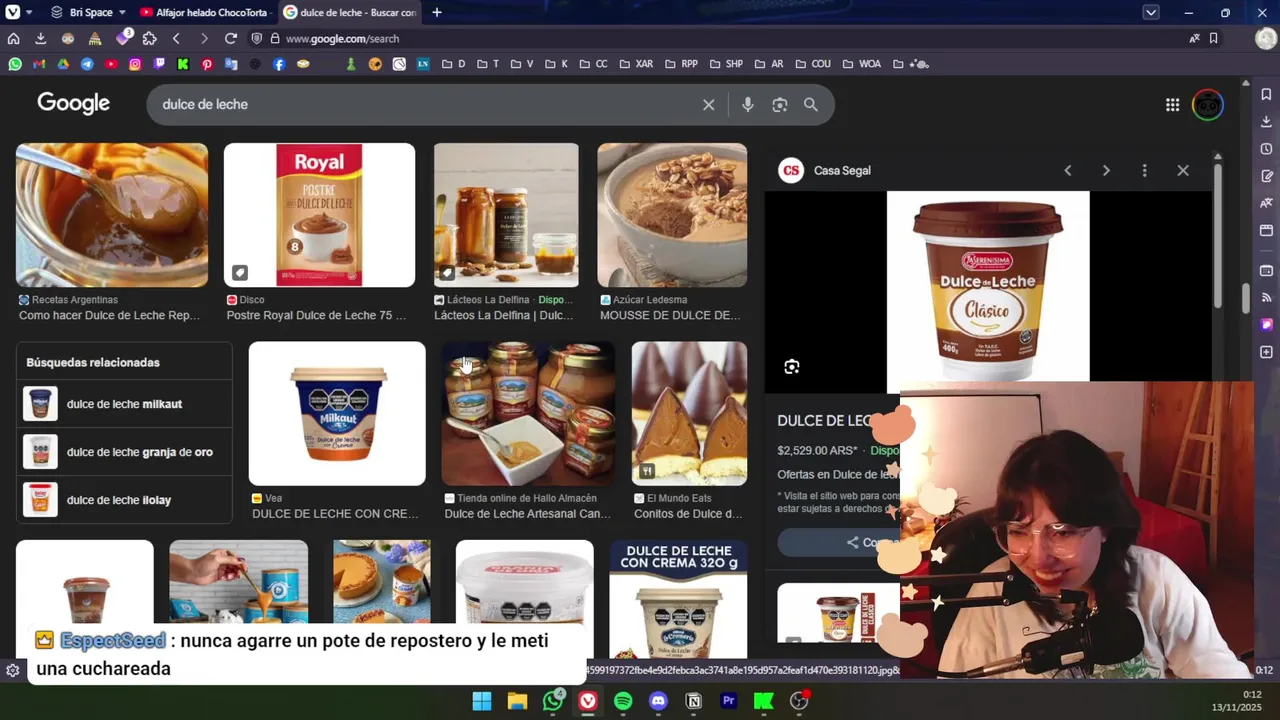Open Premiere Pro from the taskbar
This screenshot has height=720, width=1280.
point(729,701)
